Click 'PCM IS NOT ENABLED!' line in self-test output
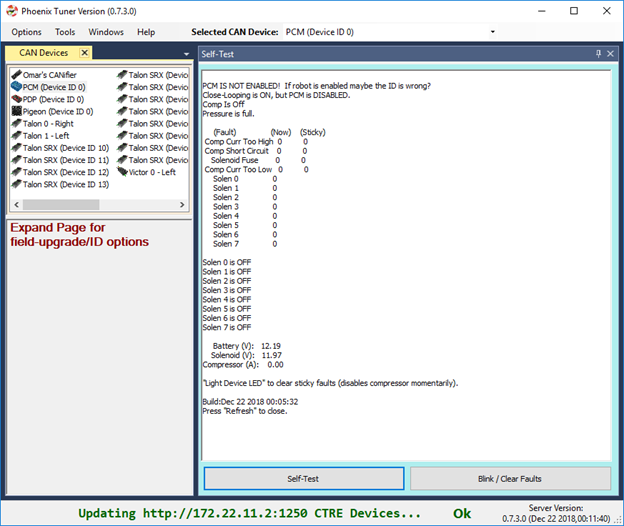 tap(316, 86)
